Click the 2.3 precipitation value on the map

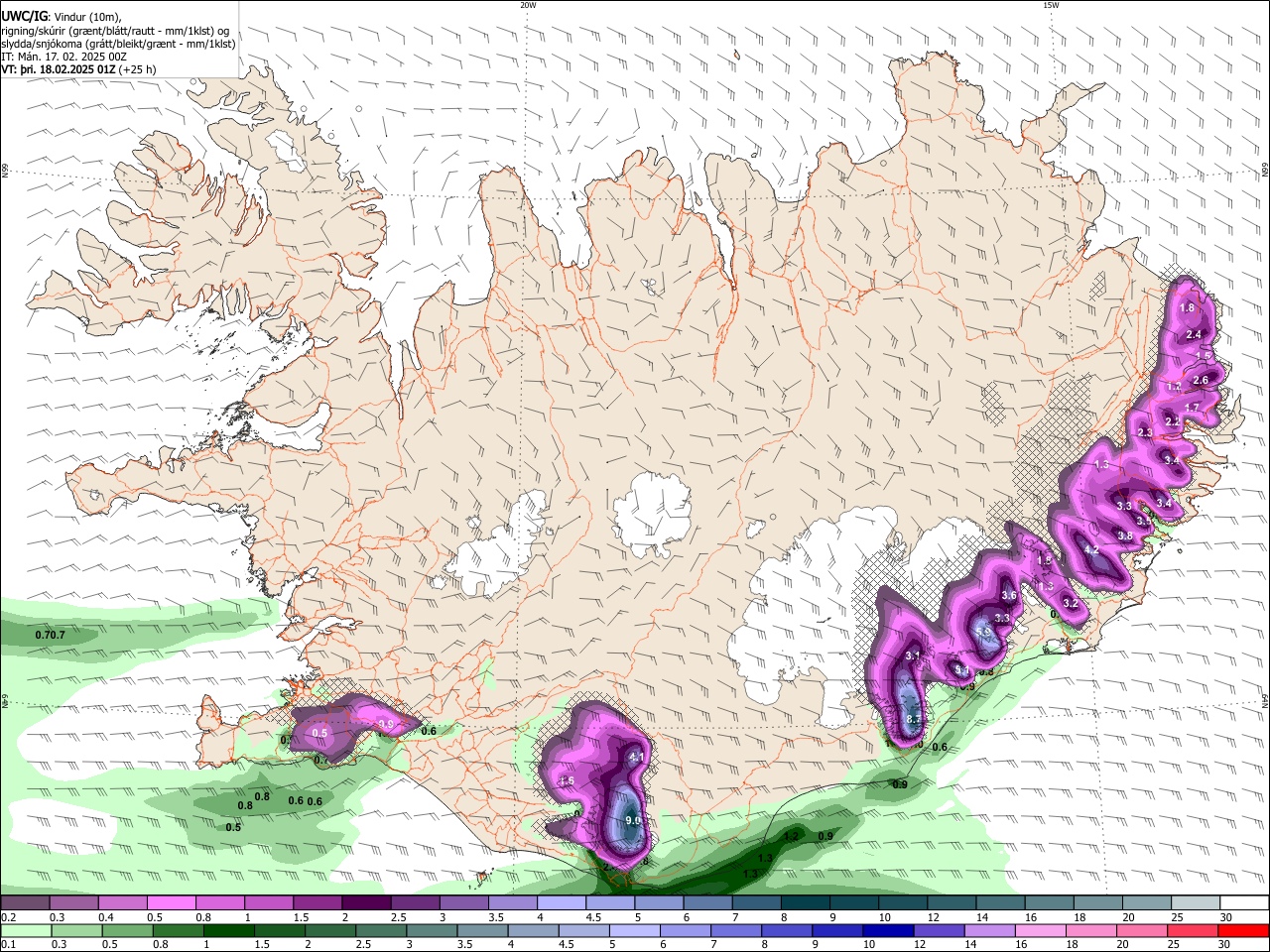(x=1145, y=433)
